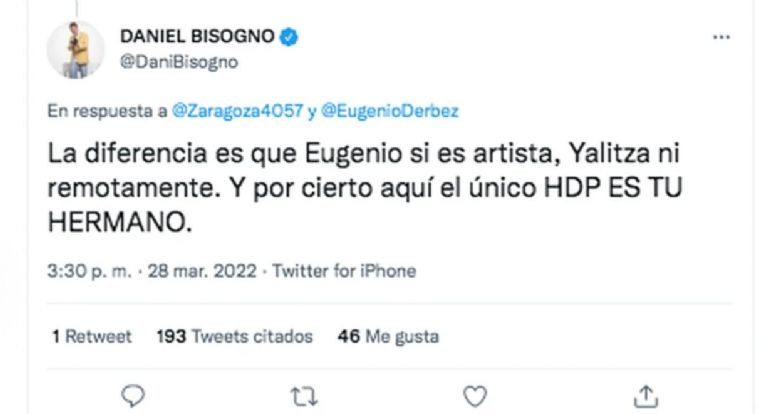768x414 pixels.
Task: Open the @Zaragoza4057 mention link
Action: (238, 111)
